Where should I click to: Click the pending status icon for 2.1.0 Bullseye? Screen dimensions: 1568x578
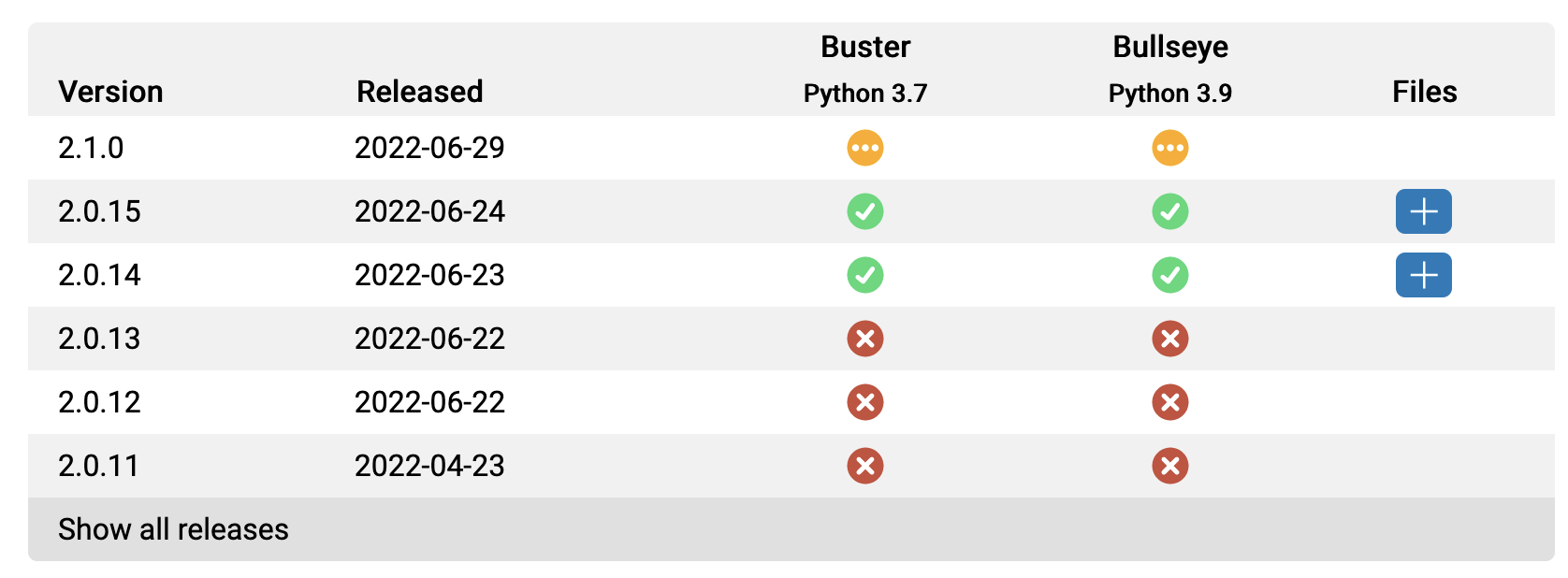(x=1169, y=148)
